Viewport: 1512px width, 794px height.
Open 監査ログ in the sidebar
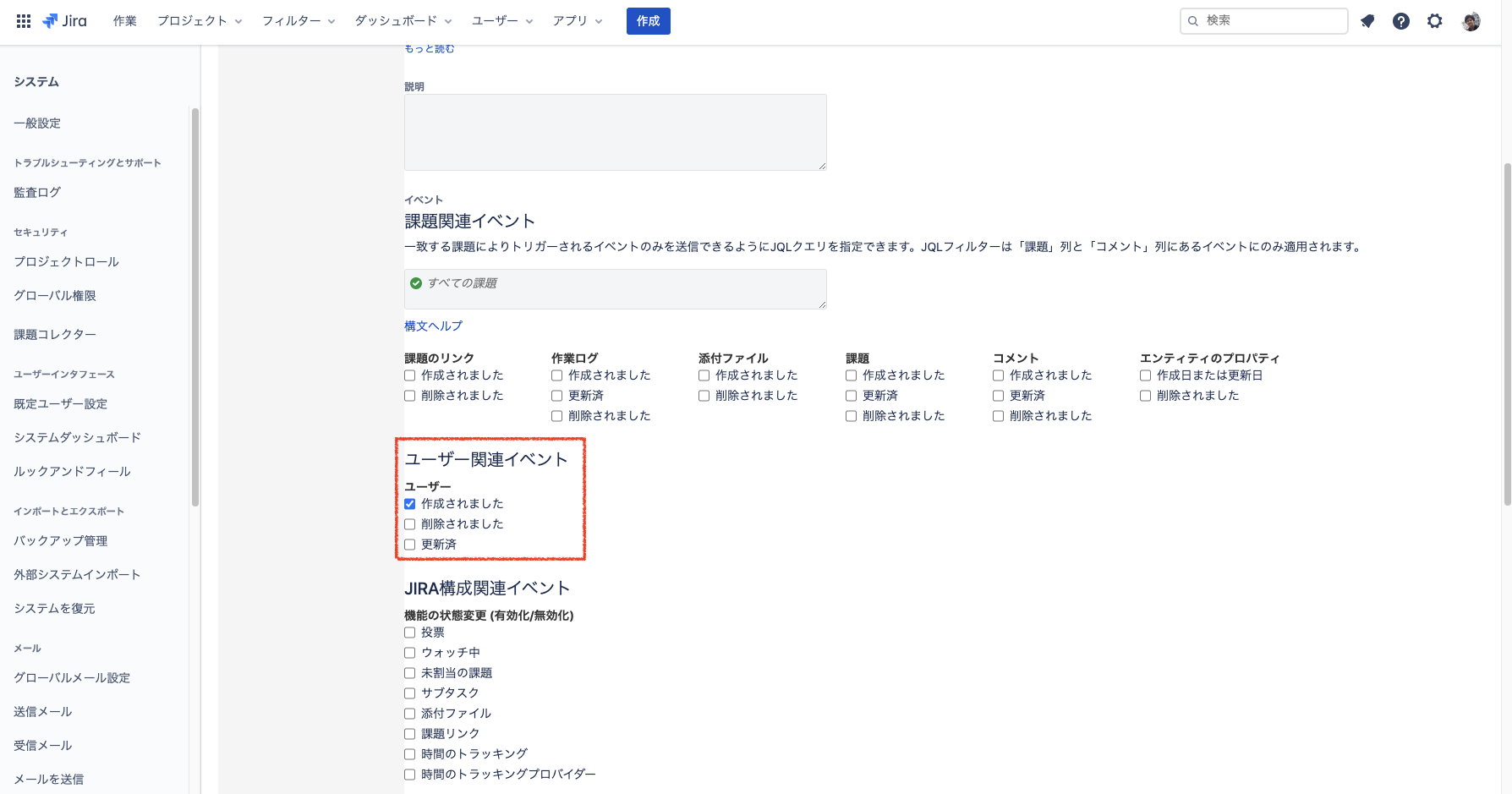tap(37, 193)
